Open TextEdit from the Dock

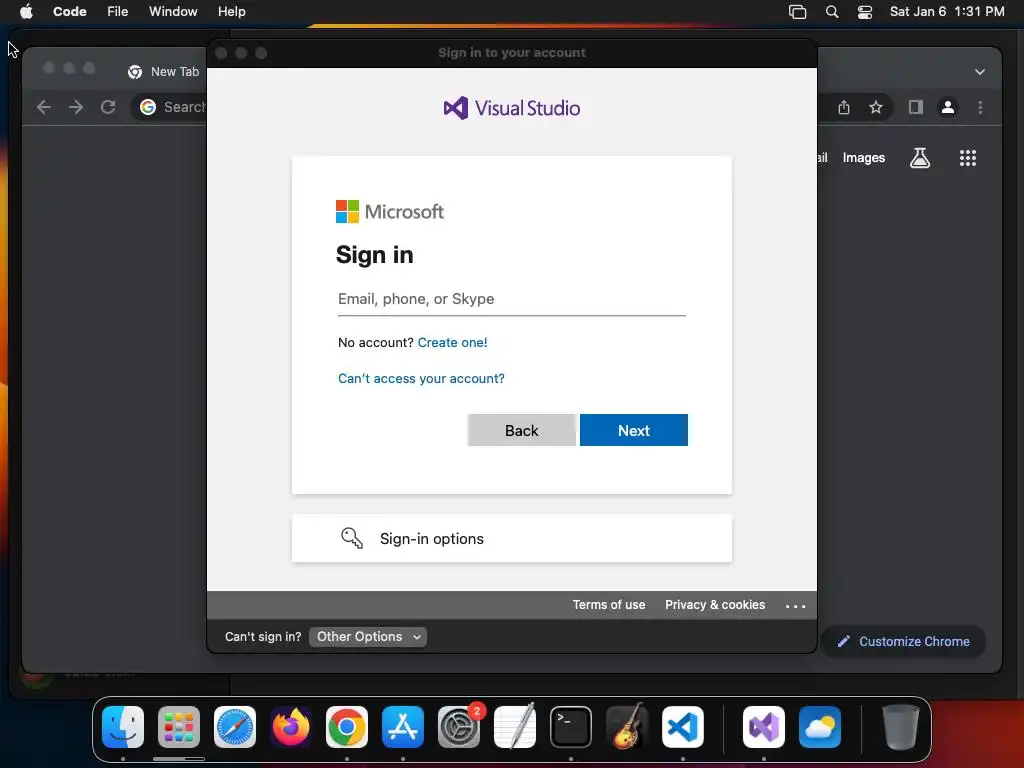coord(515,727)
